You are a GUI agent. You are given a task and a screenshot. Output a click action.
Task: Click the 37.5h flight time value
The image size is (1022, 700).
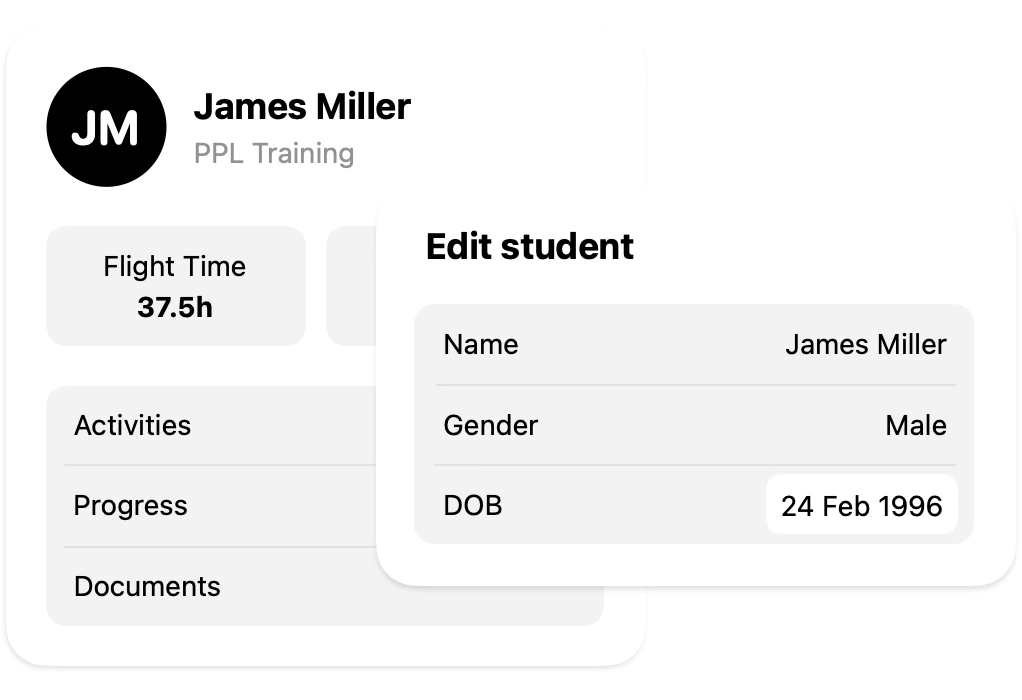(x=175, y=307)
